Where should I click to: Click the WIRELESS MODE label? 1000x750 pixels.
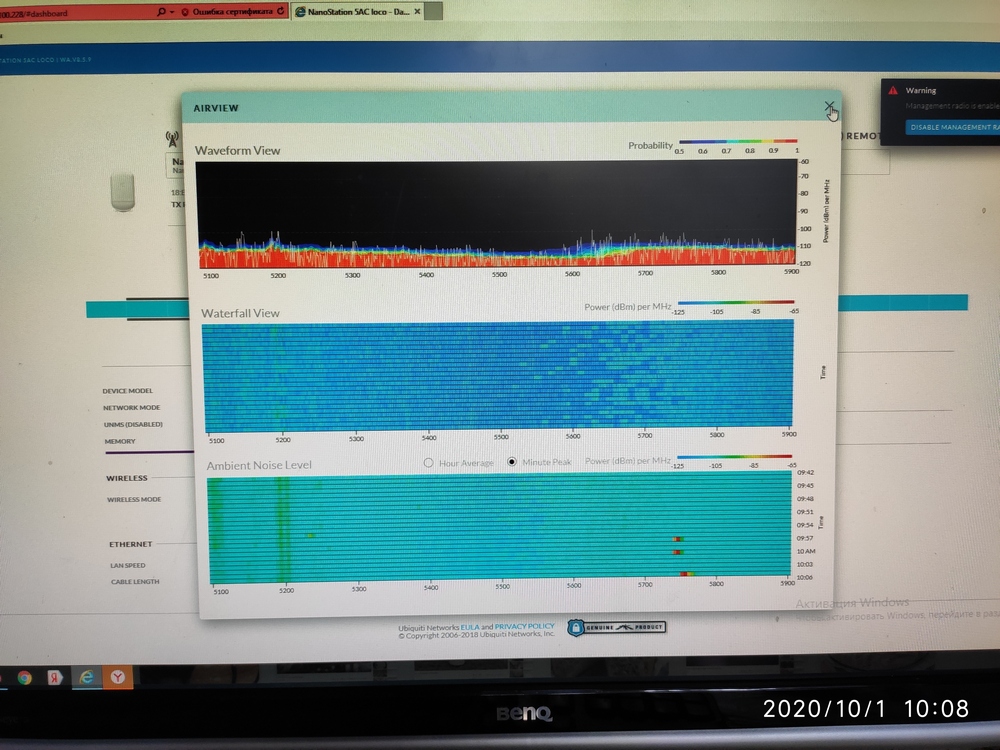(x=134, y=499)
